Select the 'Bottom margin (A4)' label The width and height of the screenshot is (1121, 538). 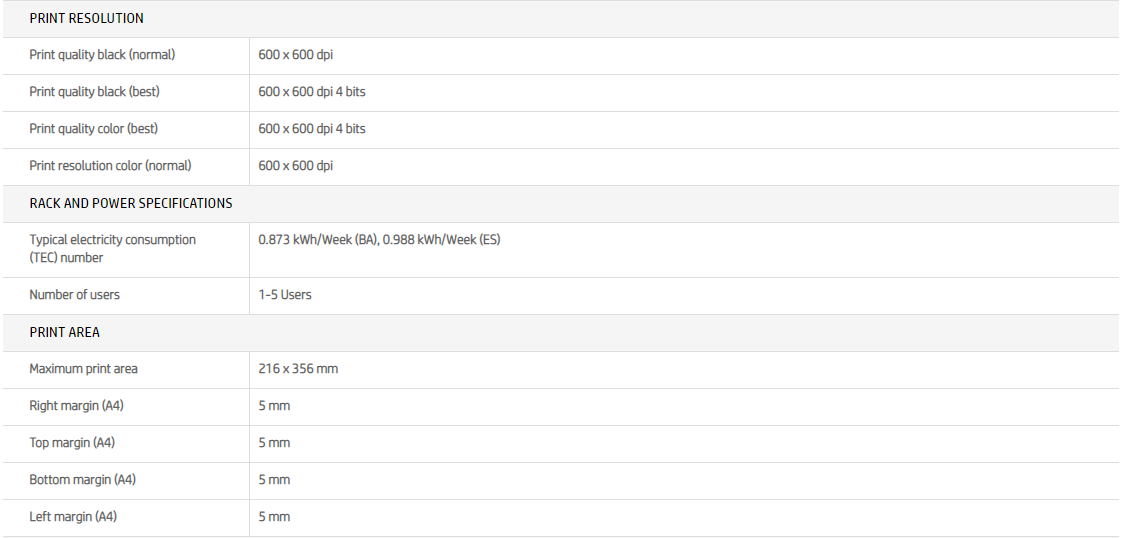point(82,480)
